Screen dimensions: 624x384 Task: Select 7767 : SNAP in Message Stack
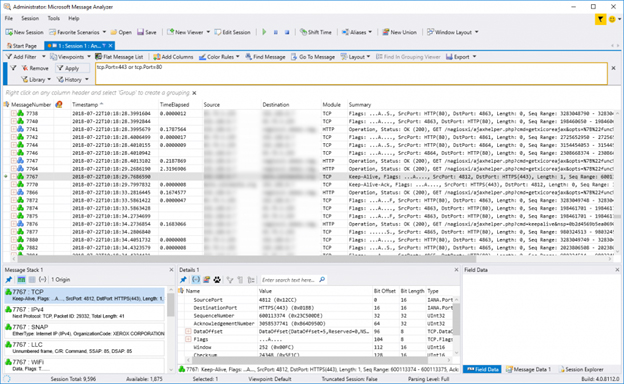click(84, 330)
